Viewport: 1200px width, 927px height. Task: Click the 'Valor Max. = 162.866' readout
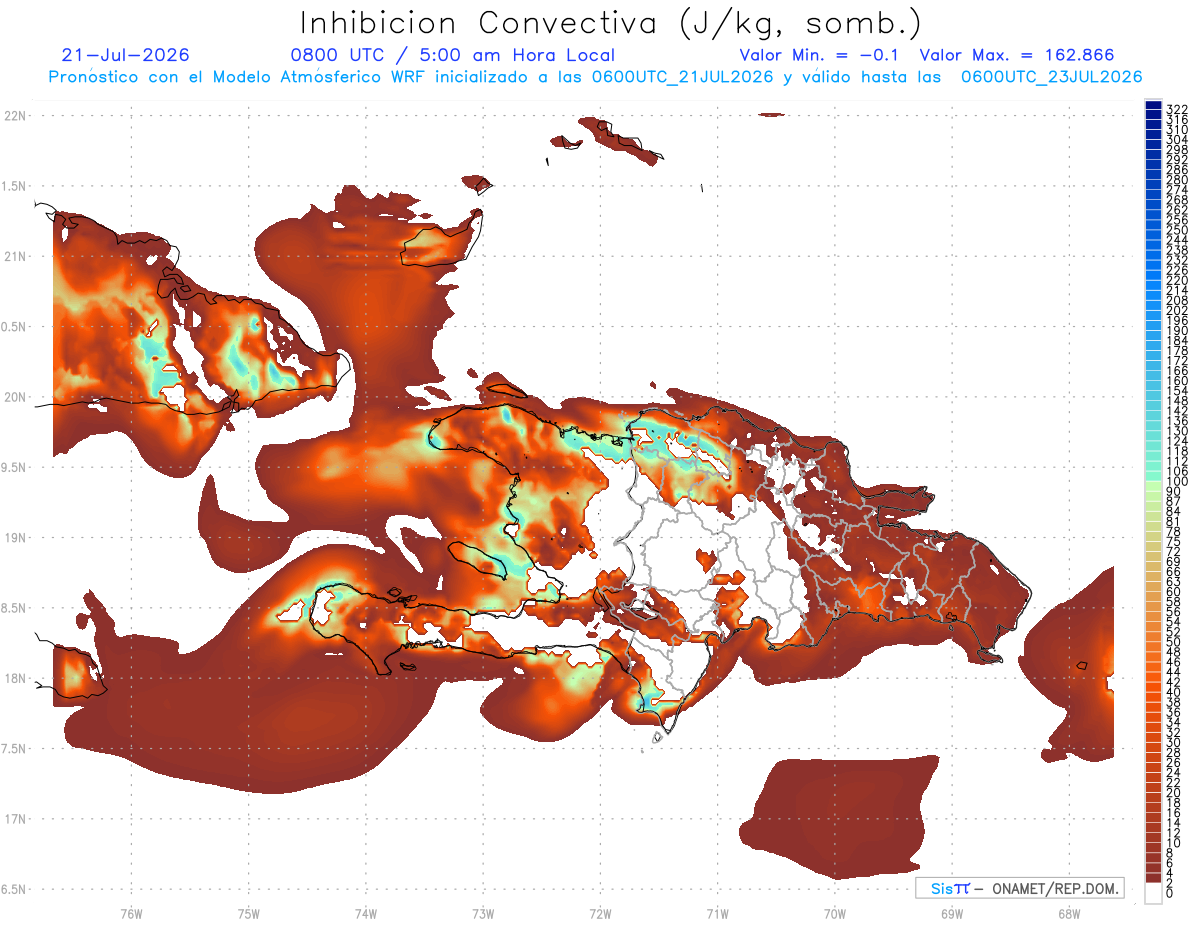(1017, 55)
